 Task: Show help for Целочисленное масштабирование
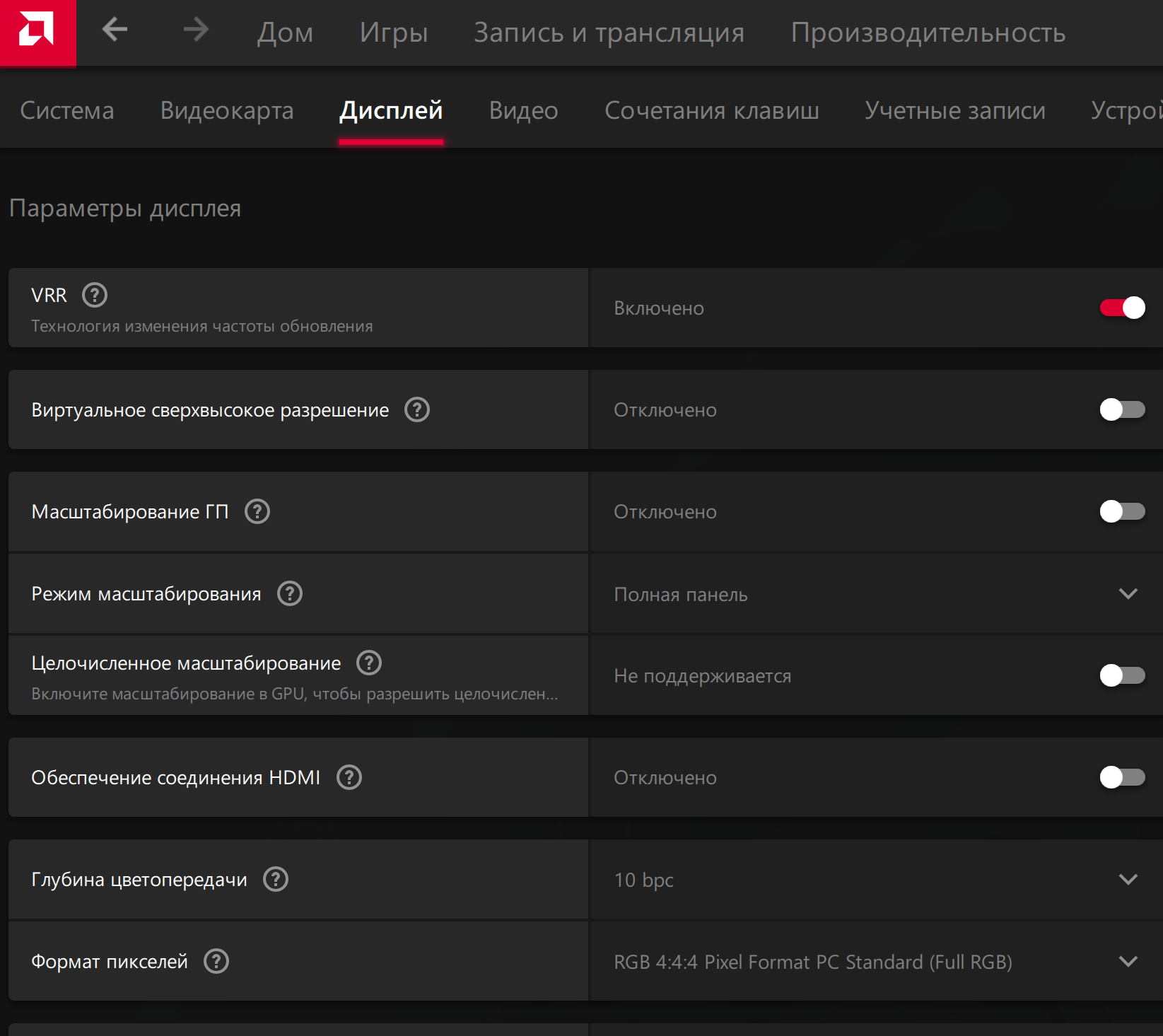[x=369, y=663]
